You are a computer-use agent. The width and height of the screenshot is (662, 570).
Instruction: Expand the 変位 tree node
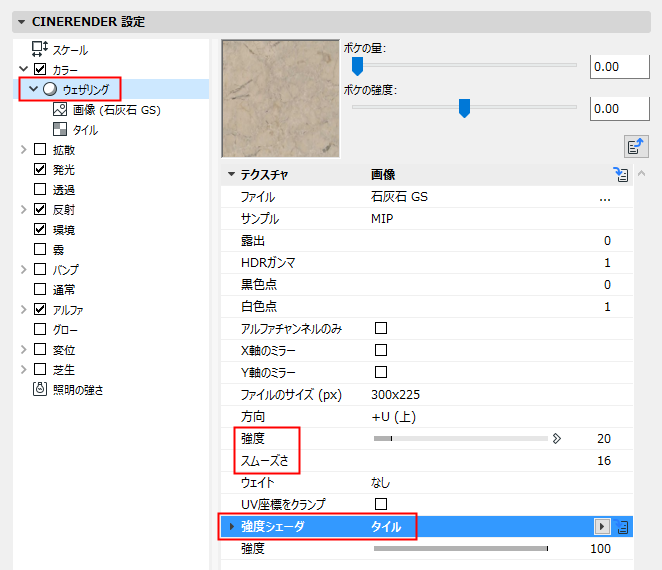pyautogui.click(x=24, y=349)
